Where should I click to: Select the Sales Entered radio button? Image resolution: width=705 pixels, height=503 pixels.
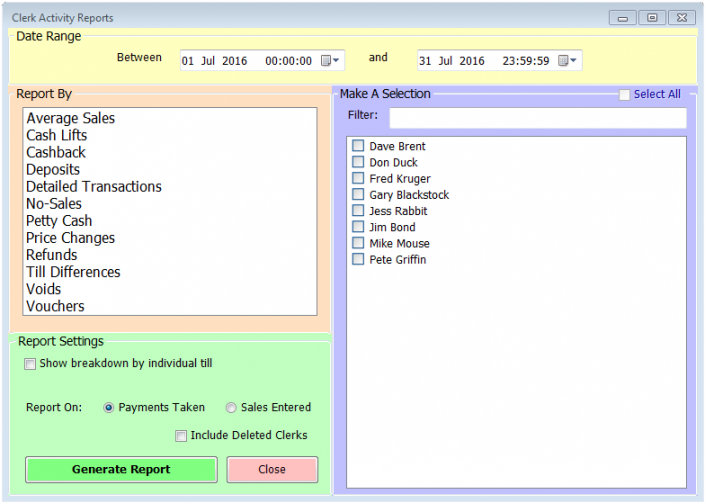(x=231, y=408)
